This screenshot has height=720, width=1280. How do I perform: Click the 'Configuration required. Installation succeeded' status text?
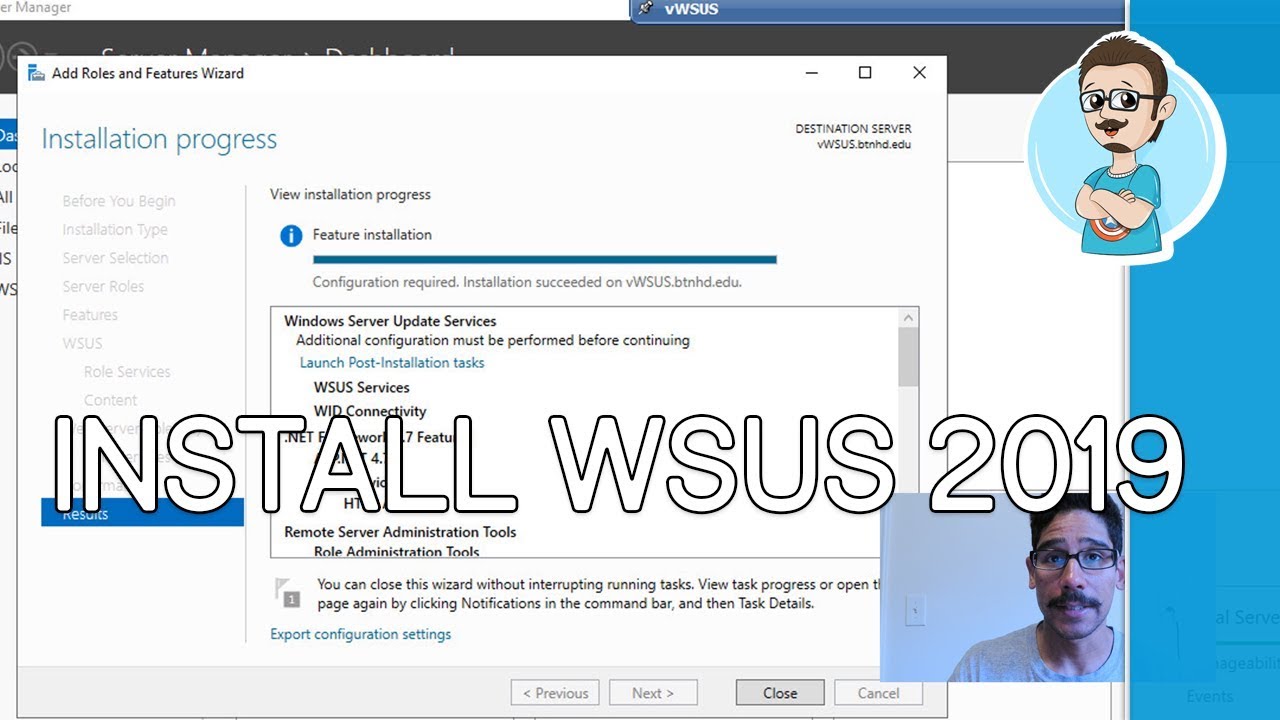pyautogui.click(x=527, y=282)
